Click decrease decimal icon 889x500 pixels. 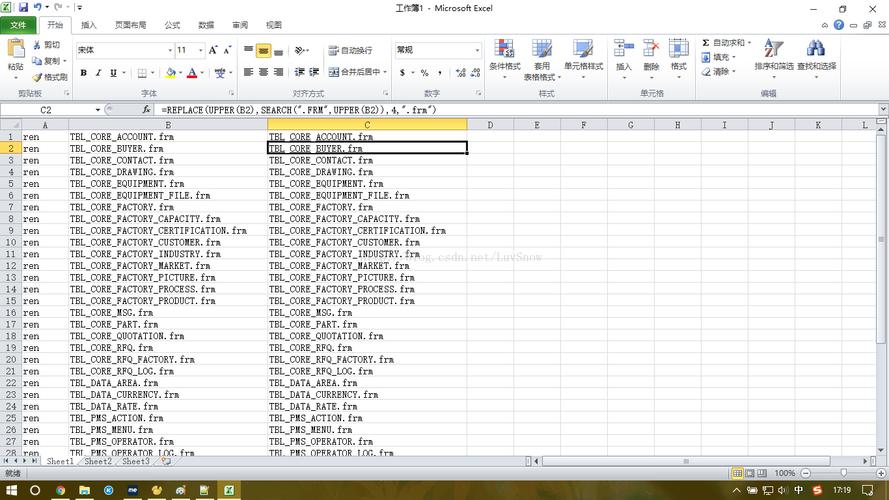(475, 73)
